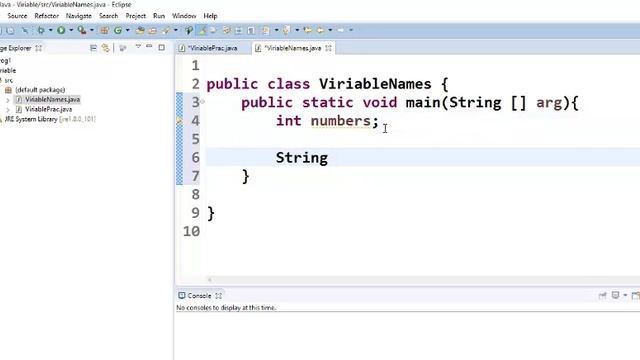The height and width of the screenshot is (360, 640).
Task: Click the toolbar icon left of Debug
Action: click(24, 30)
